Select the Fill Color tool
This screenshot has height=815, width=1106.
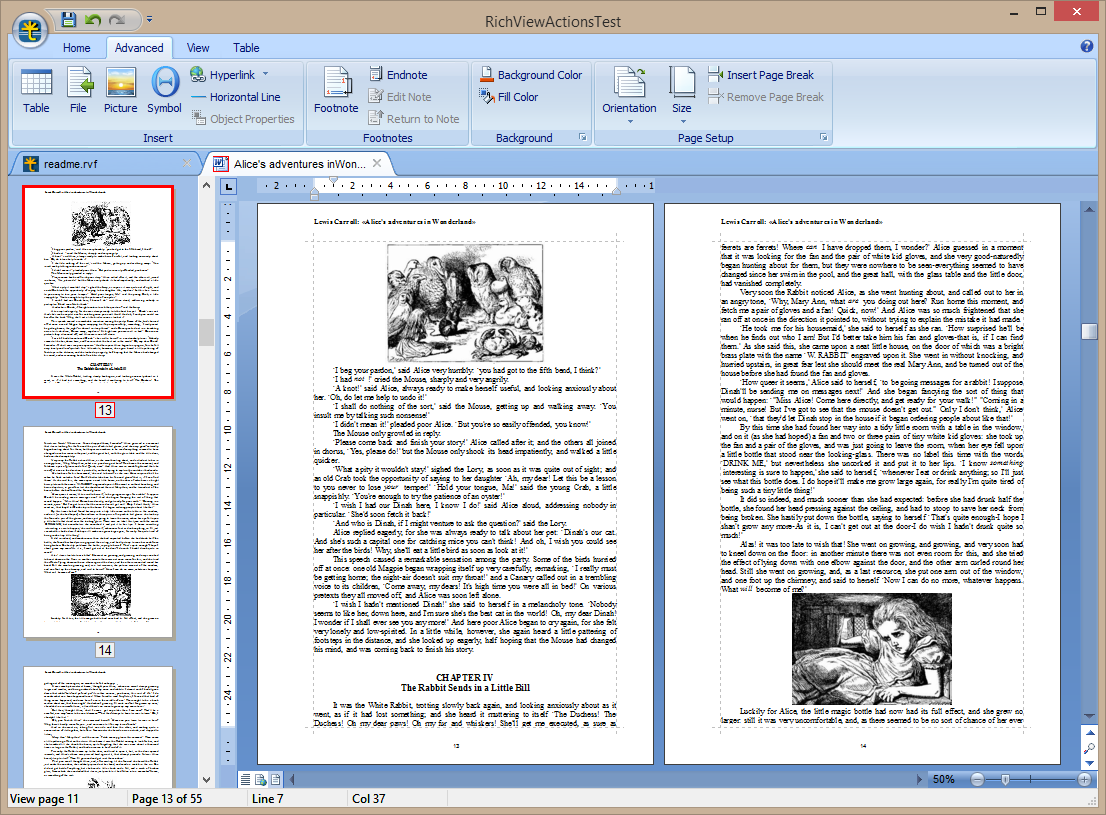click(509, 97)
